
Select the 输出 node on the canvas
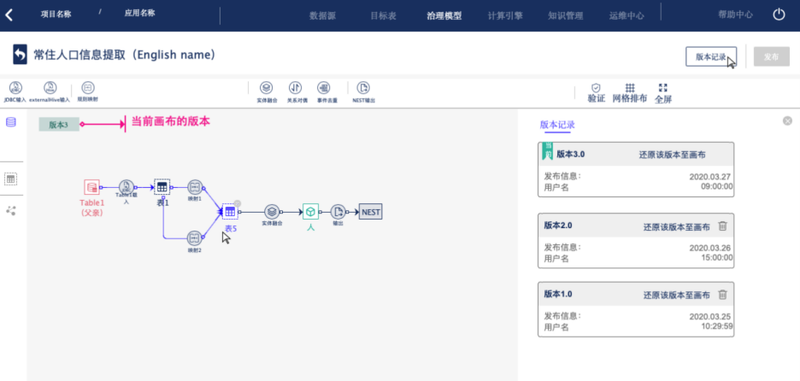pyautogui.click(x=338, y=211)
